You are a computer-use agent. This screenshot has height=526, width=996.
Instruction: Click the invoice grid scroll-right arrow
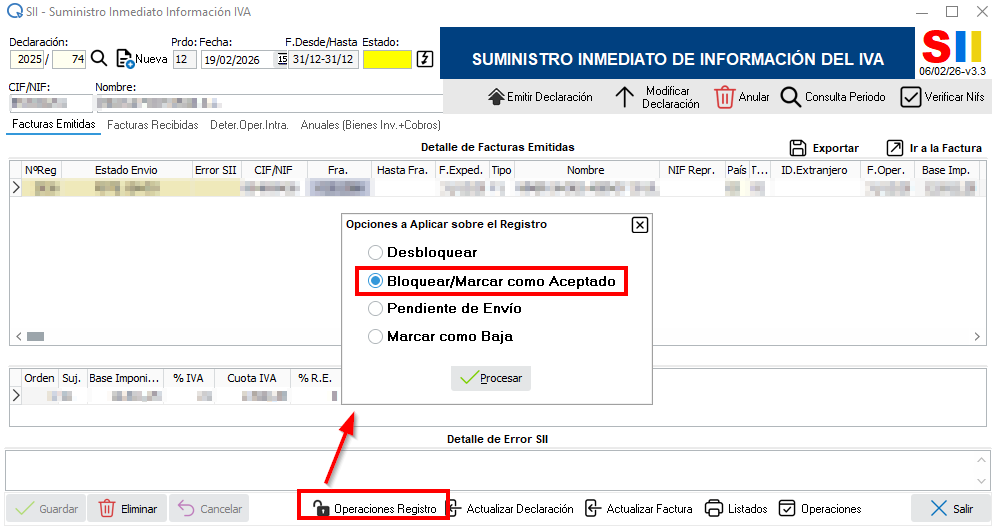(x=977, y=337)
